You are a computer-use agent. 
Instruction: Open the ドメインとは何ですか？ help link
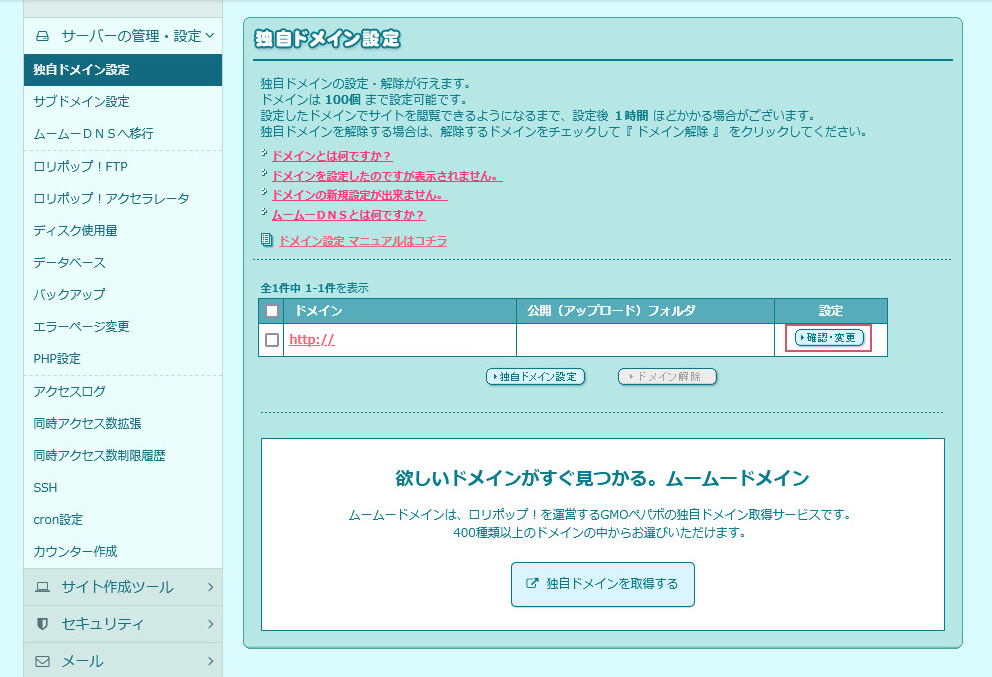tap(332, 156)
